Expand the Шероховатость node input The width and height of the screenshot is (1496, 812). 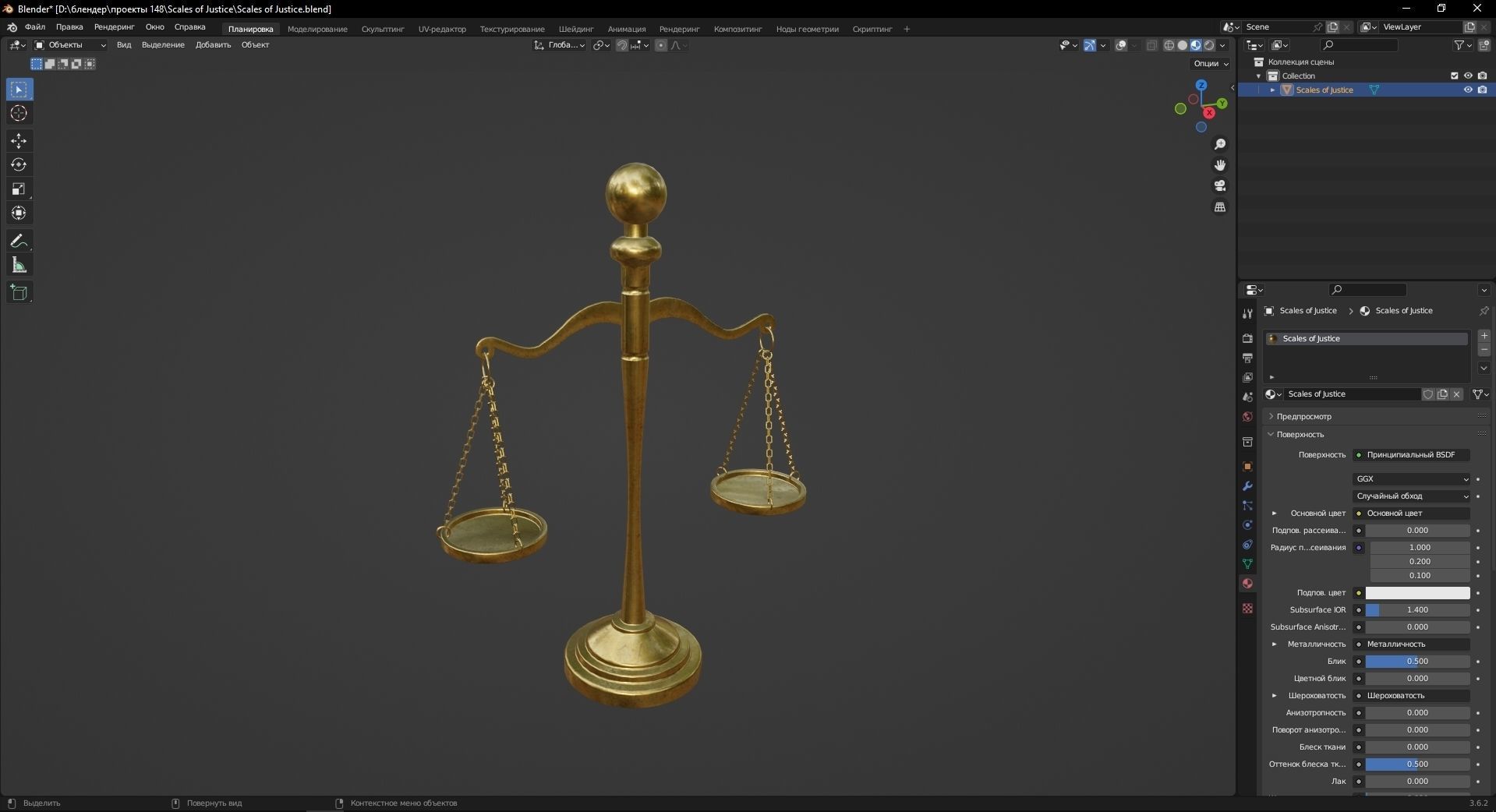coord(1275,696)
